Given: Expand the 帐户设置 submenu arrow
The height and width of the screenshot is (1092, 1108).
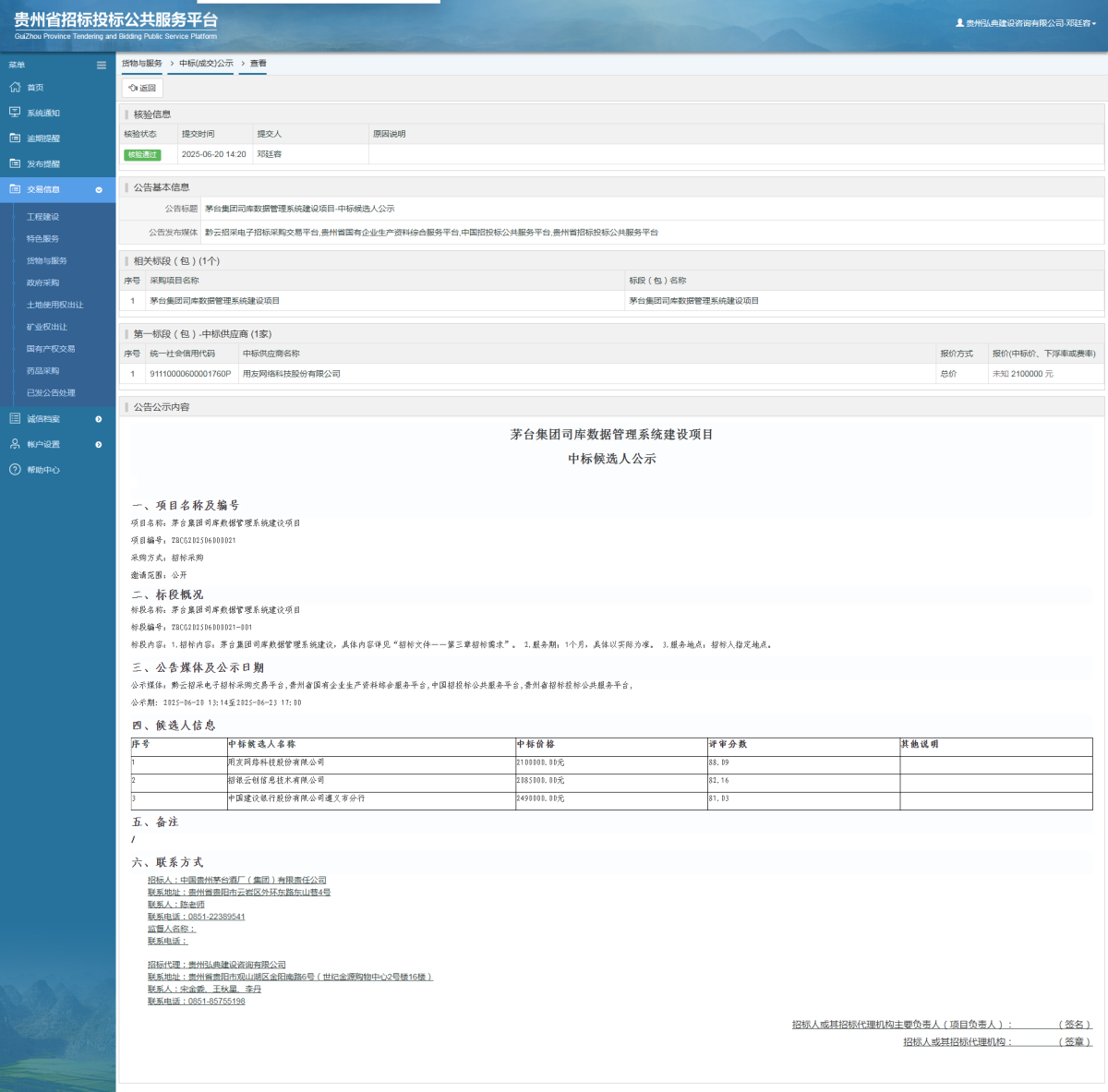Looking at the screenshot, I should (x=99, y=445).
